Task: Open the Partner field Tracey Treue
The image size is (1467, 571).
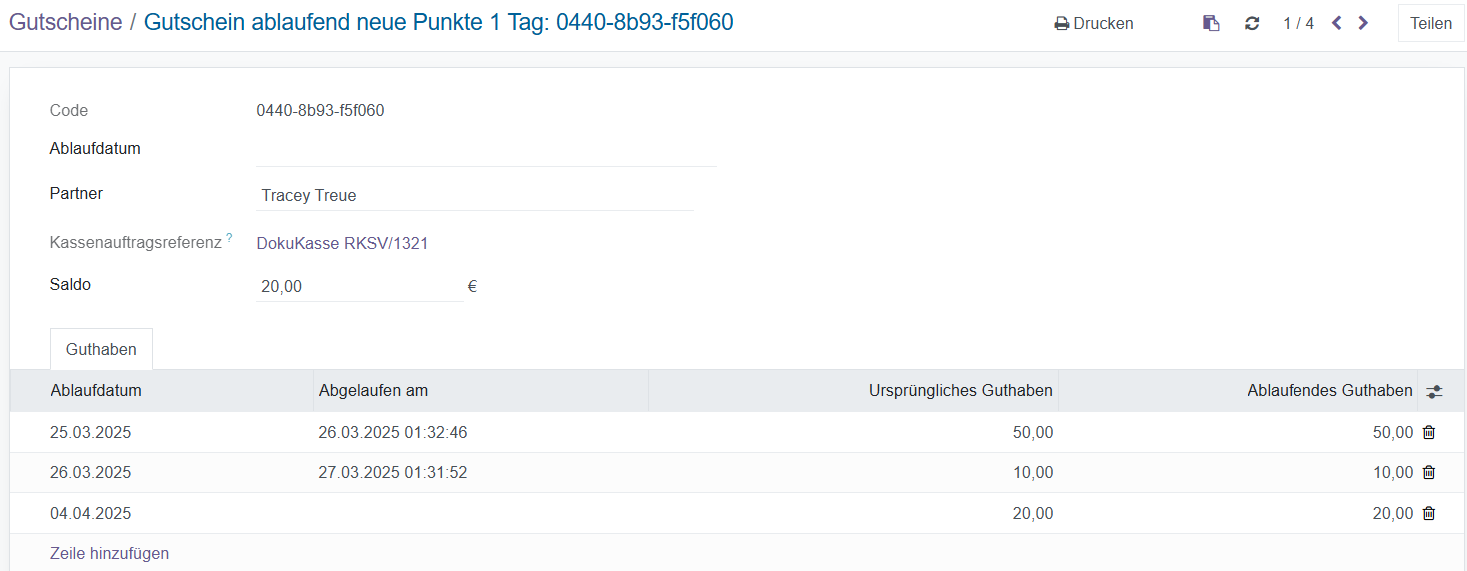Action: (x=474, y=196)
